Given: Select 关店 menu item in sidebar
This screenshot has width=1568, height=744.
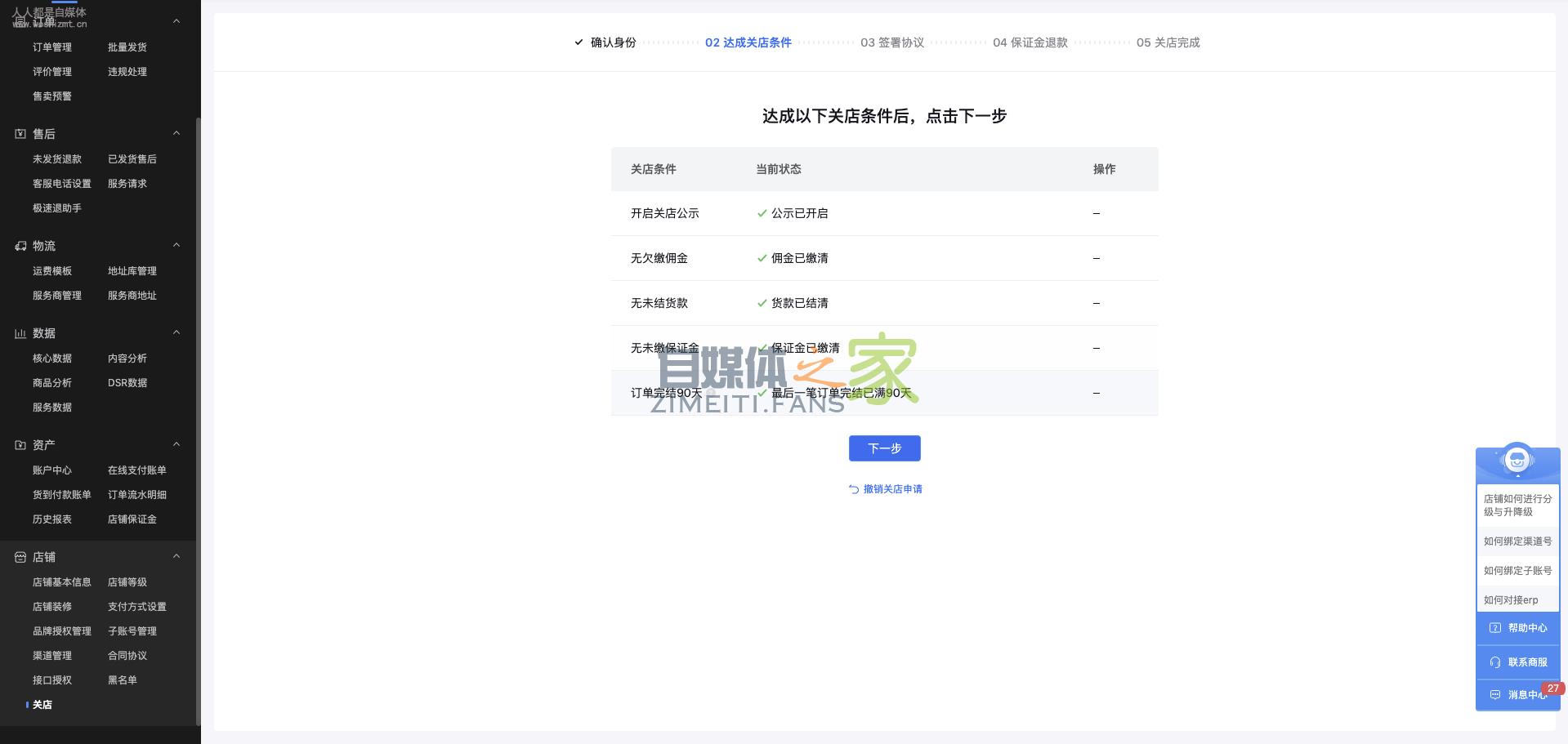Looking at the screenshot, I should tap(42, 705).
